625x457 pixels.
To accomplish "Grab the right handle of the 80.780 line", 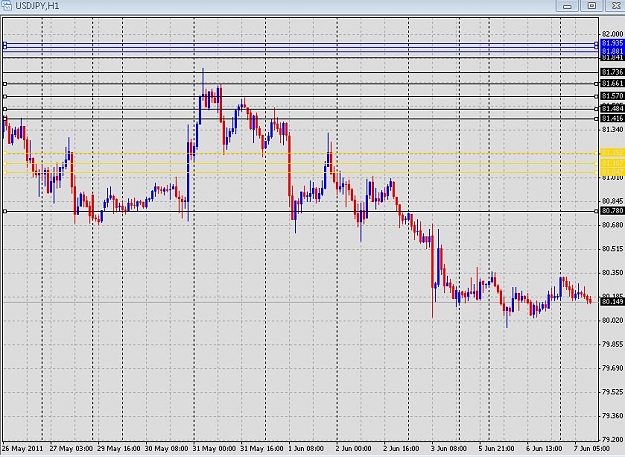I will point(596,211).
